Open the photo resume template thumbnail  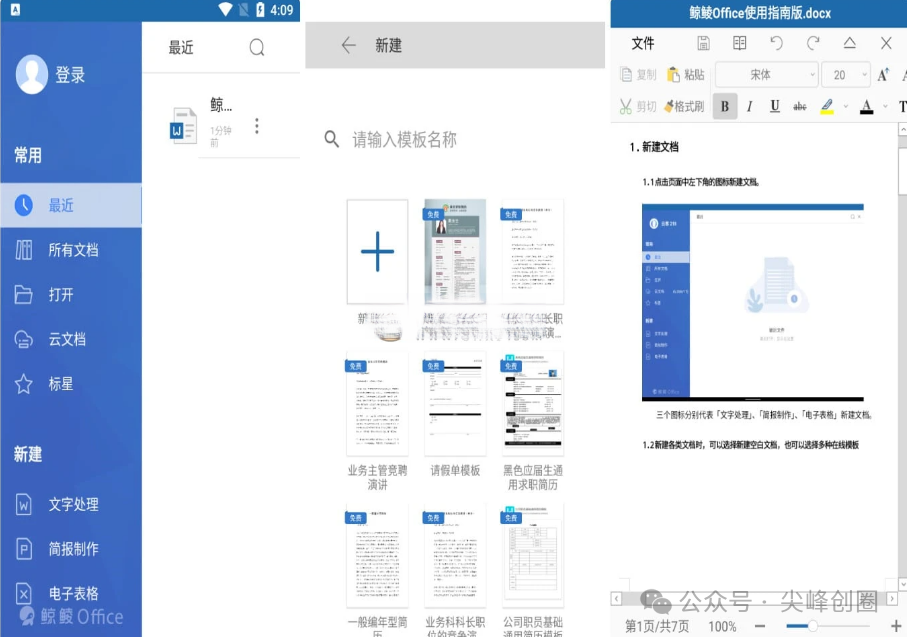pos(455,252)
